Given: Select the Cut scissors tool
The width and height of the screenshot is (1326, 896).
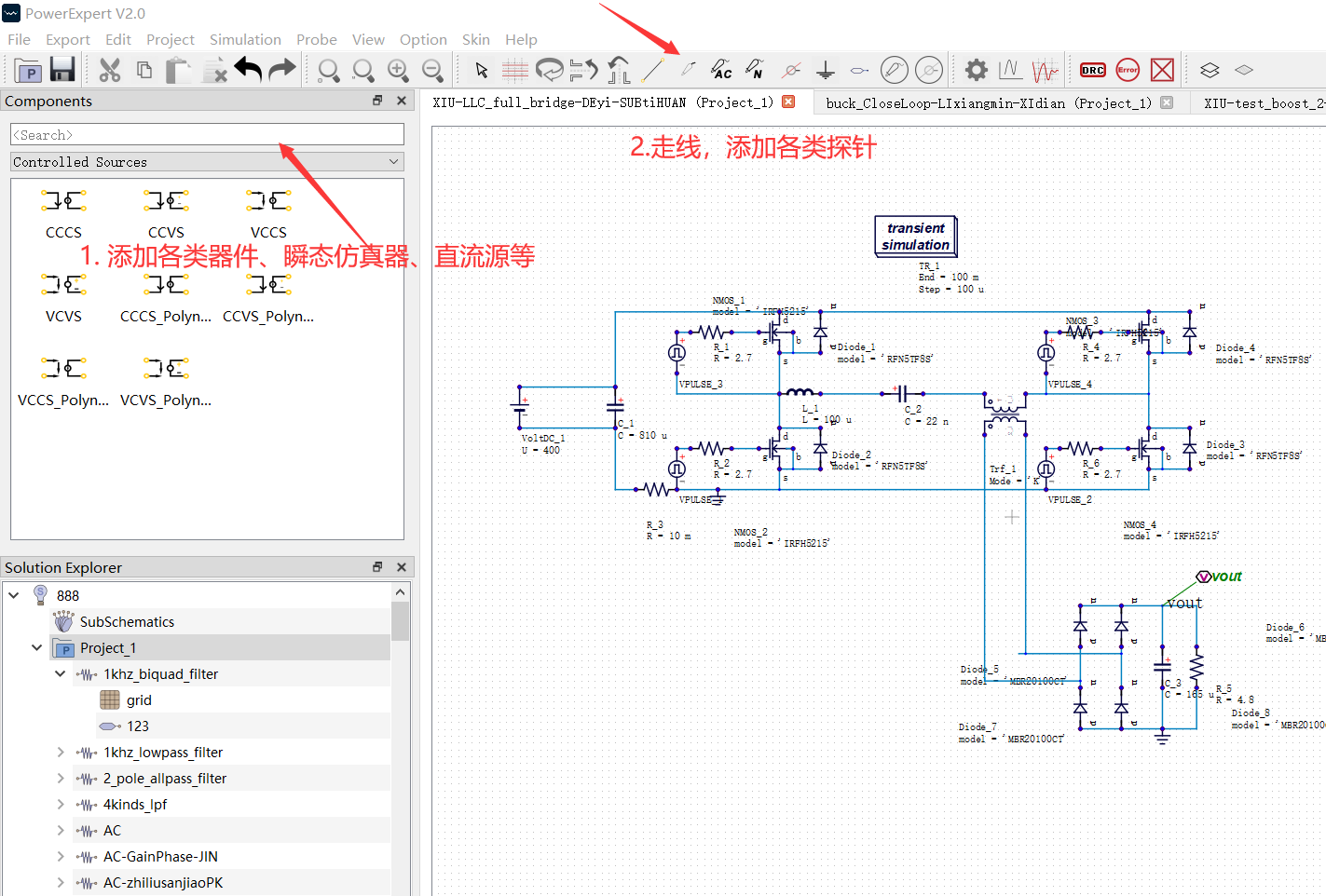Looking at the screenshot, I should point(110,70).
